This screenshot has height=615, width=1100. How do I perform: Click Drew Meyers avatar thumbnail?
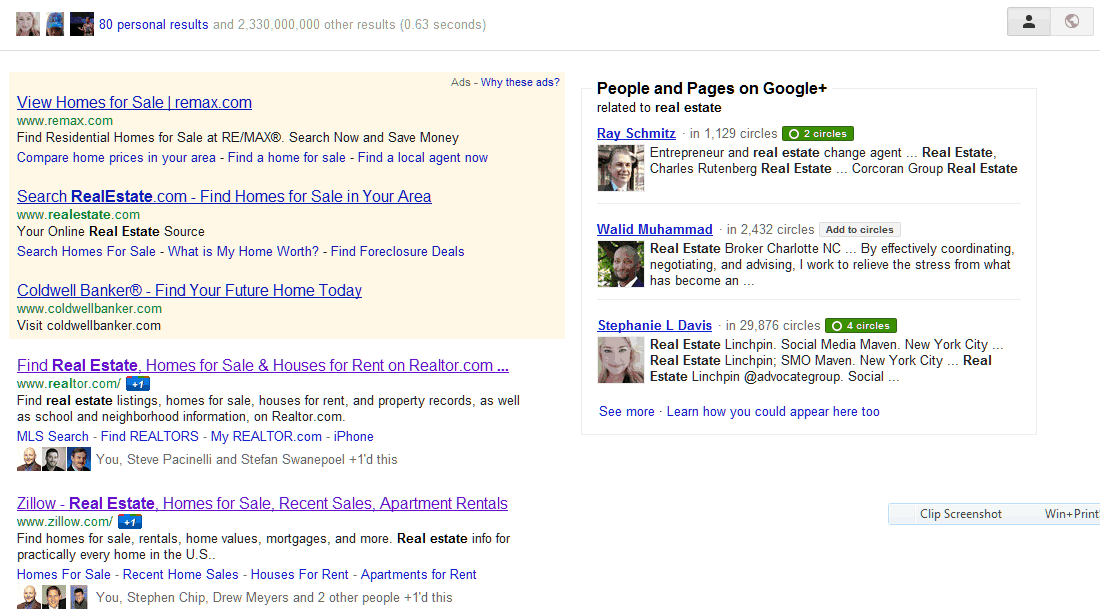(79, 597)
